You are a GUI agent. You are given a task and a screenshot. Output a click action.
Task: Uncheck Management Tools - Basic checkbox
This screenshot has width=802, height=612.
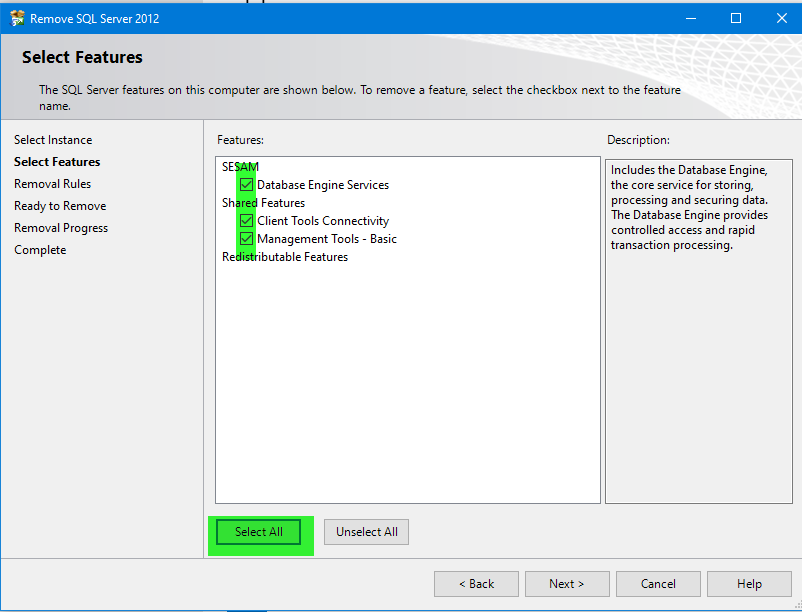point(247,239)
